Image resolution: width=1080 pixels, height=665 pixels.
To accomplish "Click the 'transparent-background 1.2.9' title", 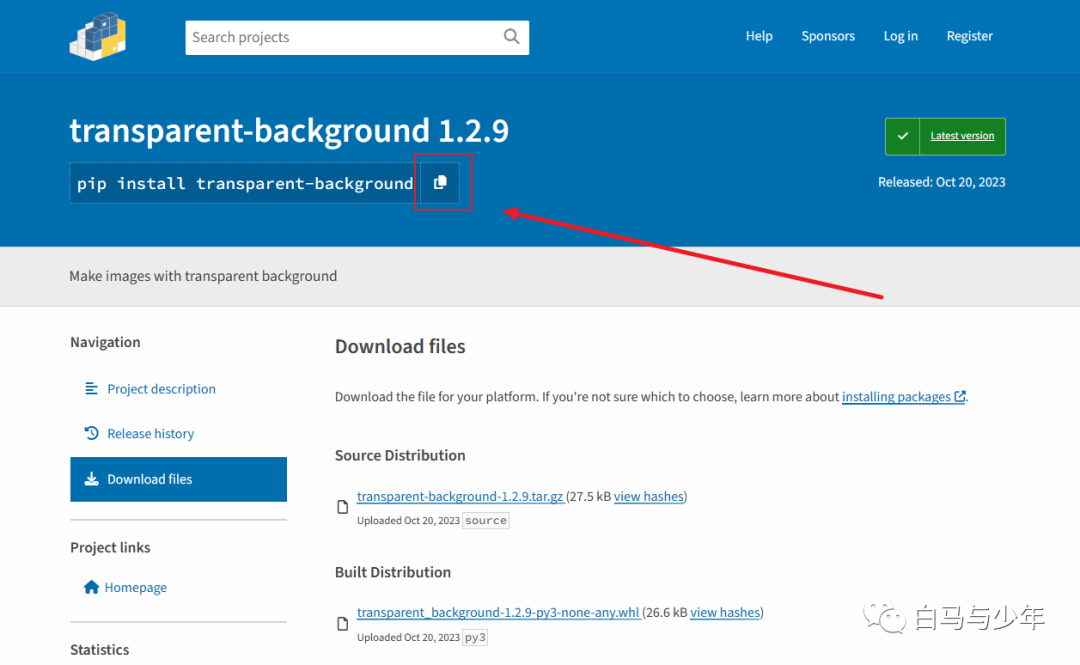I will tap(289, 130).
